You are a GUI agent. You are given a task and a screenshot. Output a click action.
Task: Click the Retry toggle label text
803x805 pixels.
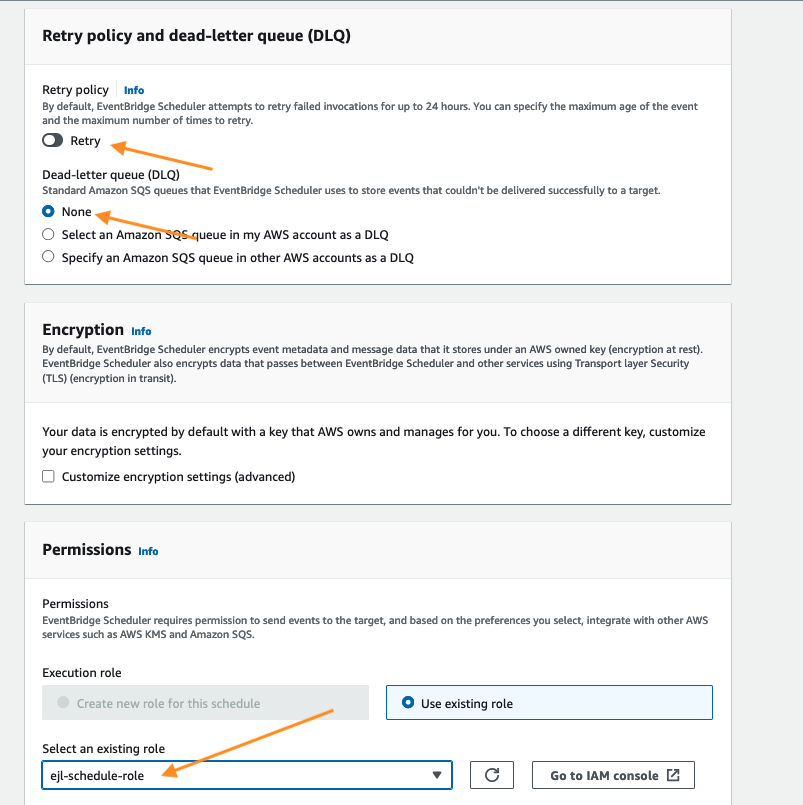click(85, 141)
